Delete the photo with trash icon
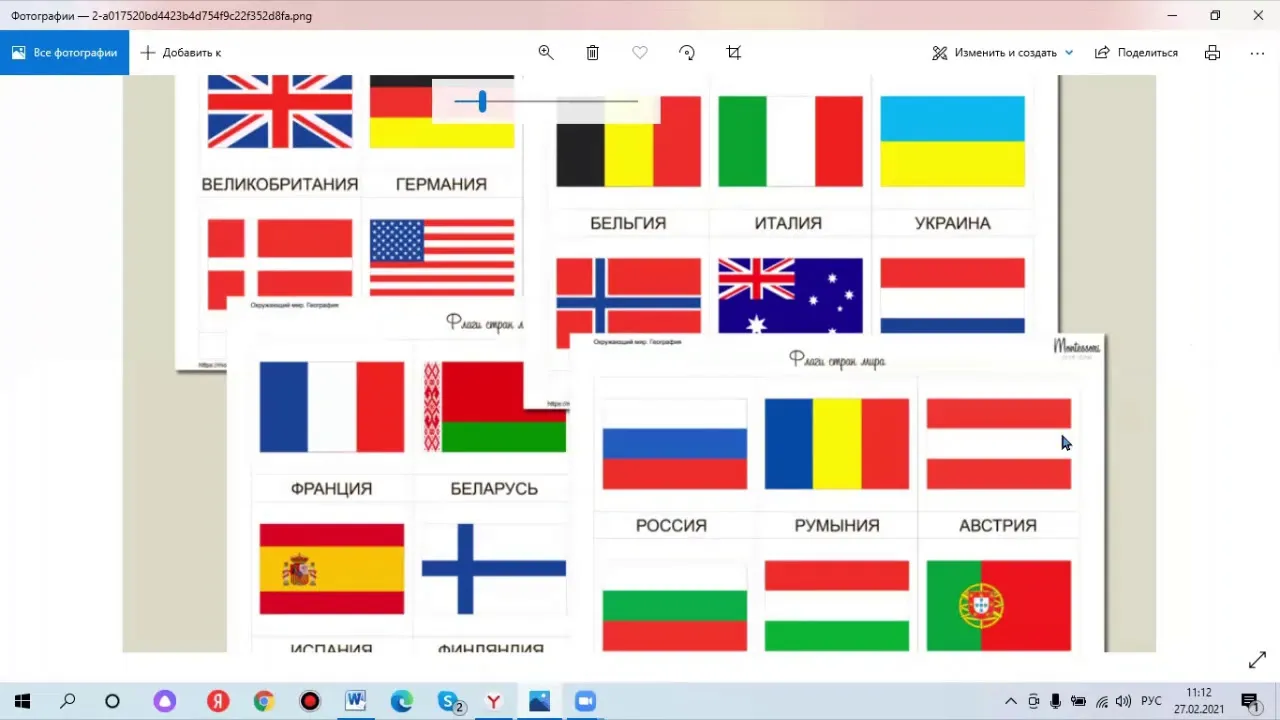Image resolution: width=1280 pixels, height=720 pixels. coord(593,53)
